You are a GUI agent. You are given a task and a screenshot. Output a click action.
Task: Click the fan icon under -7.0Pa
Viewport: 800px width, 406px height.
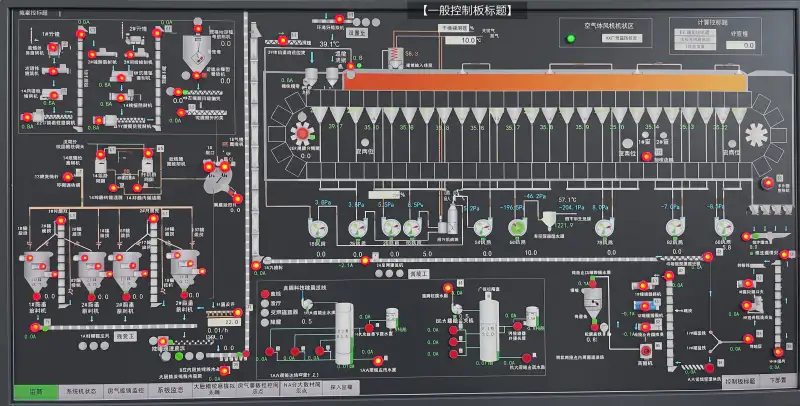[676, 227]
